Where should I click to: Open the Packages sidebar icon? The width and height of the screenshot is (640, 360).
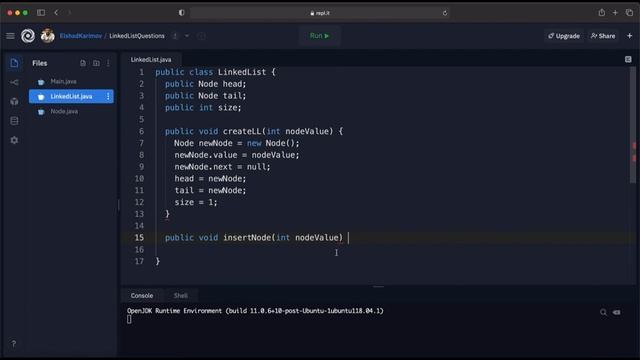click(x=14, y=101)
